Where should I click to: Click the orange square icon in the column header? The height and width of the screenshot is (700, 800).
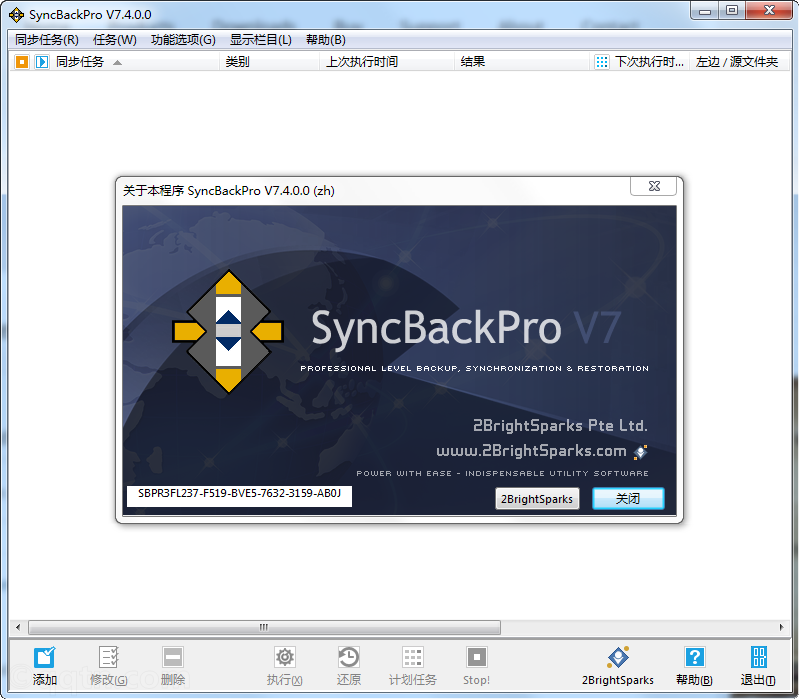click(x=21, y=62)
